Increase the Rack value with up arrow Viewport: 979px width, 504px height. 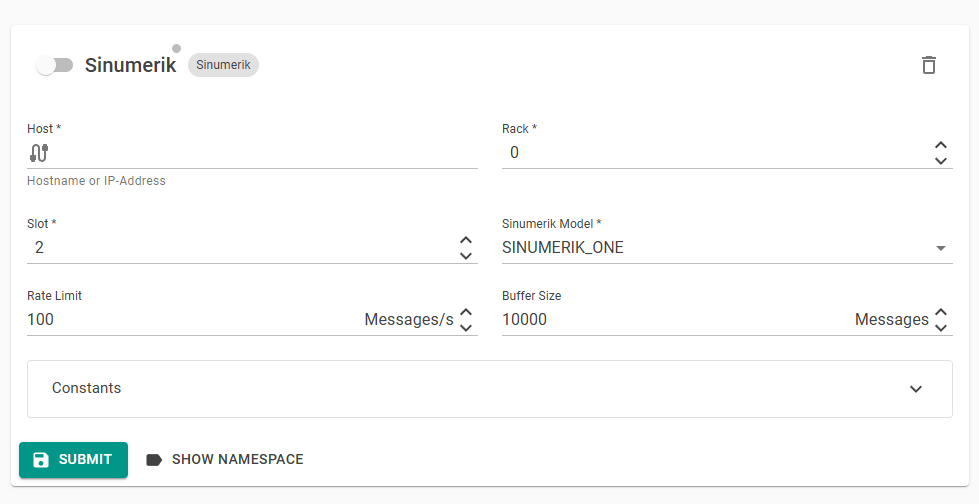click(x=940, y=145)
